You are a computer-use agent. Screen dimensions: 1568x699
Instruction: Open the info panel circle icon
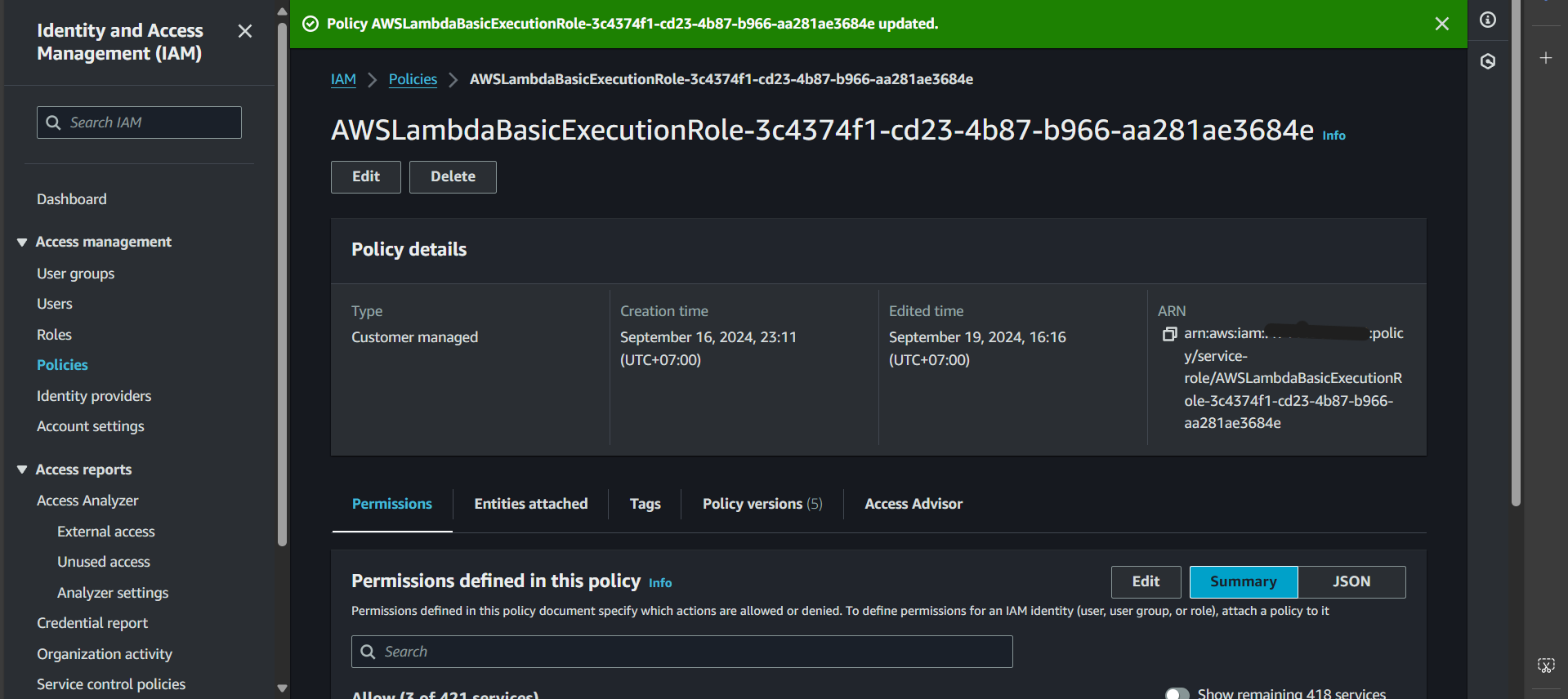(x=1488, y=20)
